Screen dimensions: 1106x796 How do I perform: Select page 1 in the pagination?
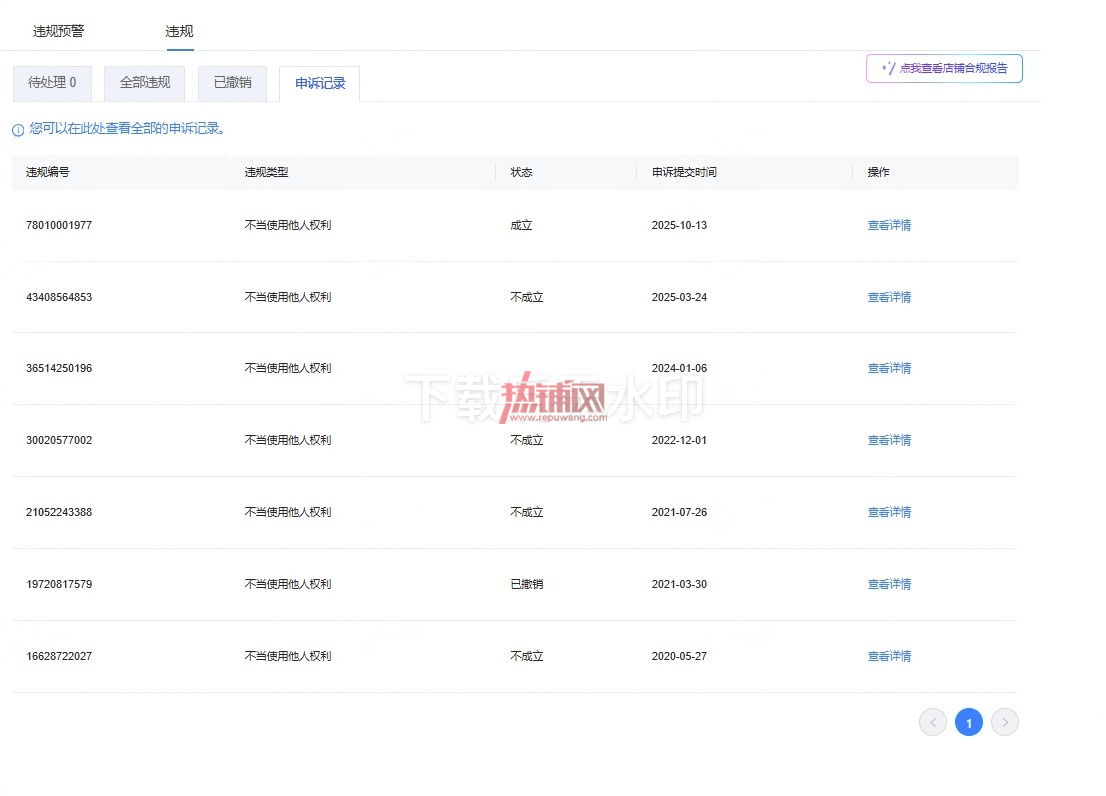[968, 722]
